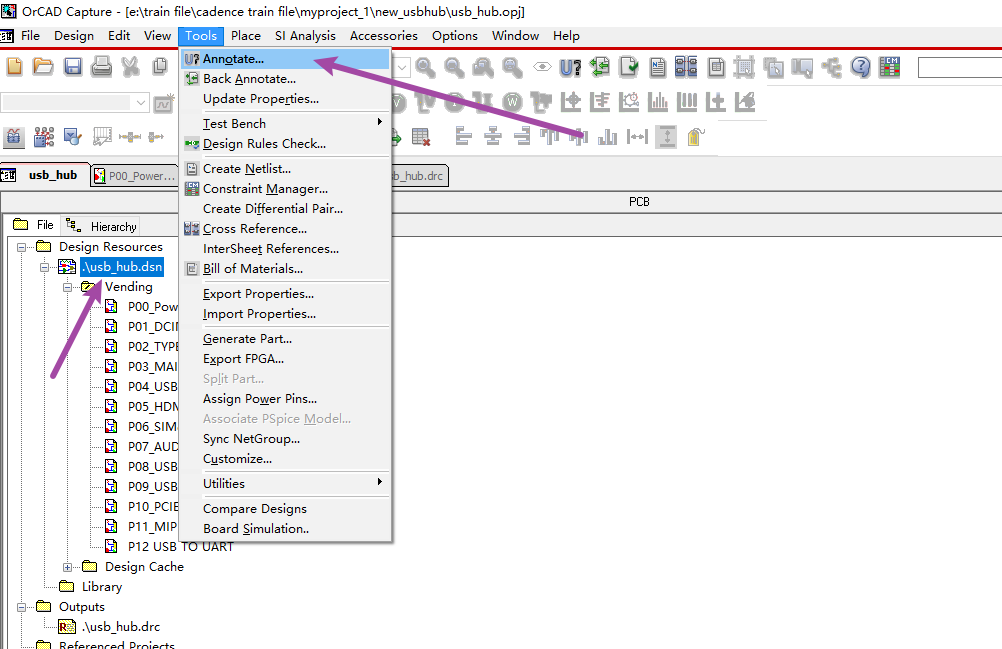
Task: Select the .\usb_hub.drc output file
Action: [121, 627]
